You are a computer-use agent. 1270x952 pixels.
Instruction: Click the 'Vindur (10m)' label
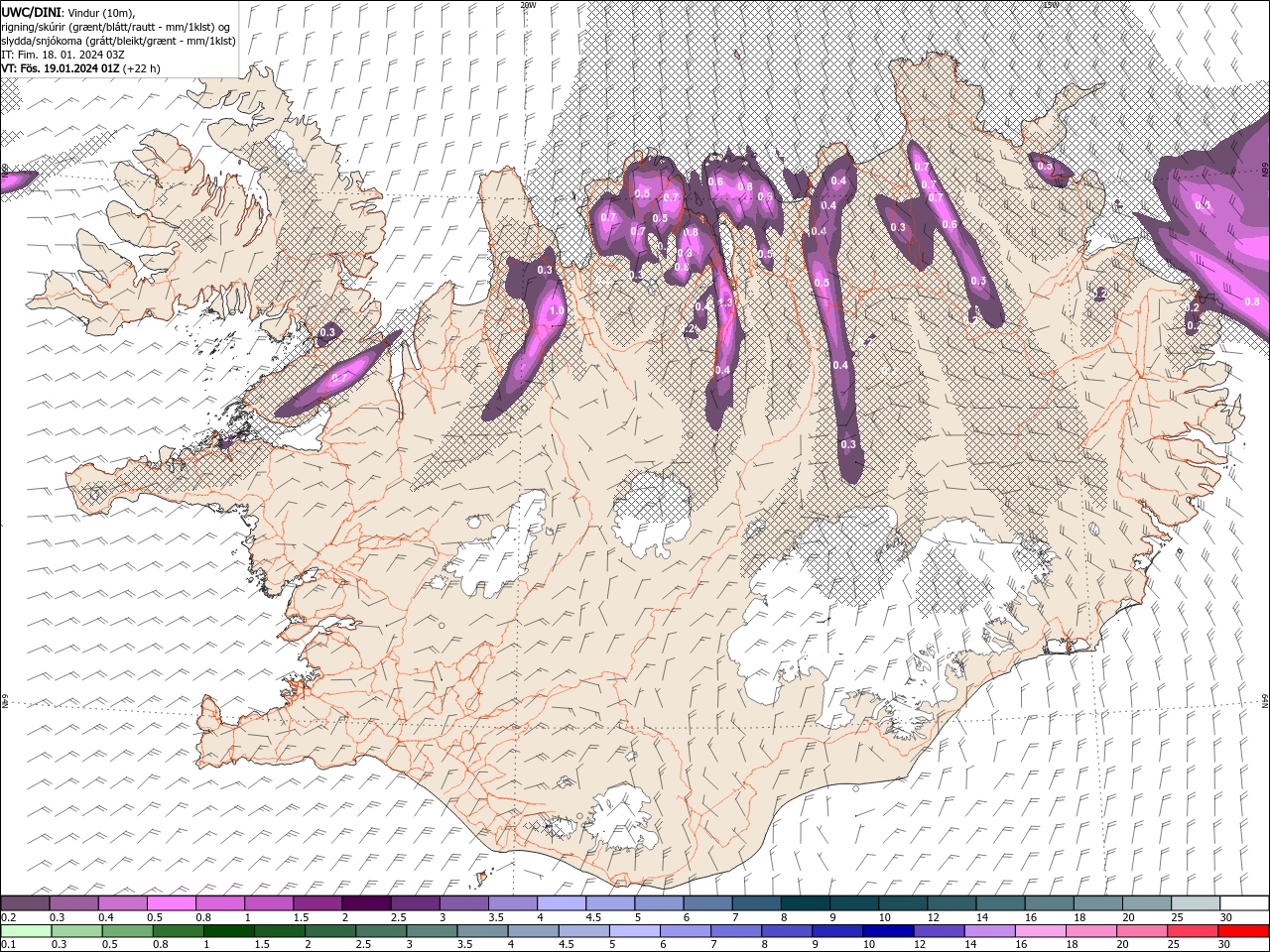click(x=102, y=12)
